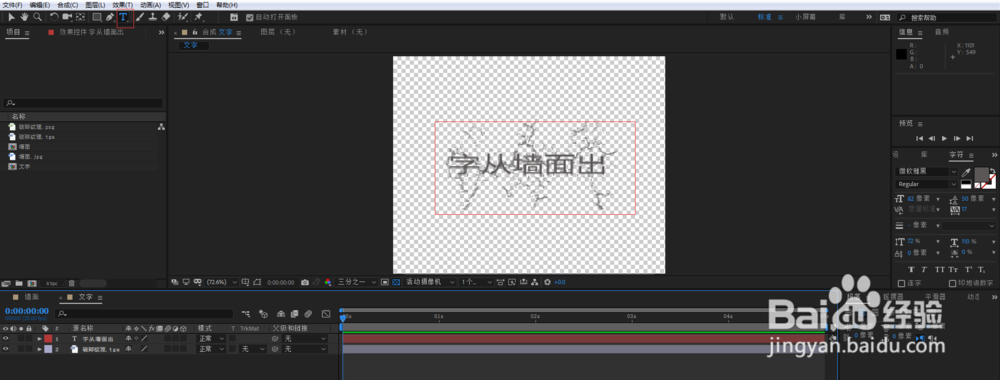Select the Zoom magnifier tool
Screen dimensions: 1000x380
pos(38,17)
